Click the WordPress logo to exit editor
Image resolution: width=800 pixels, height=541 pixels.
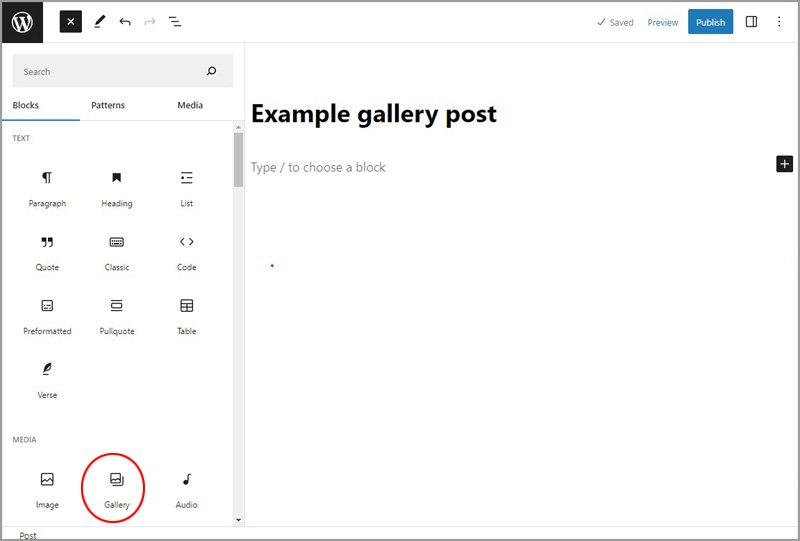point(22,22)
